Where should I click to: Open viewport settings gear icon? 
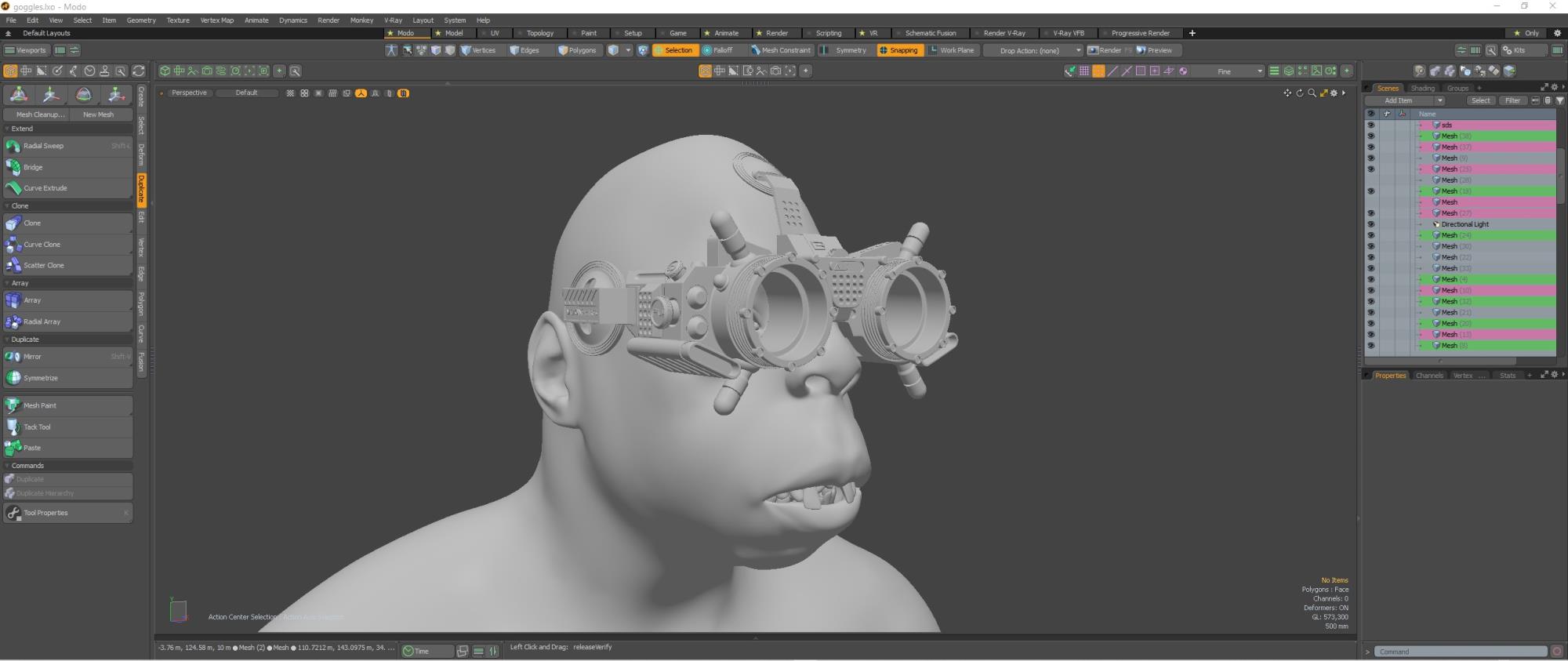[x=1334, y=93]
